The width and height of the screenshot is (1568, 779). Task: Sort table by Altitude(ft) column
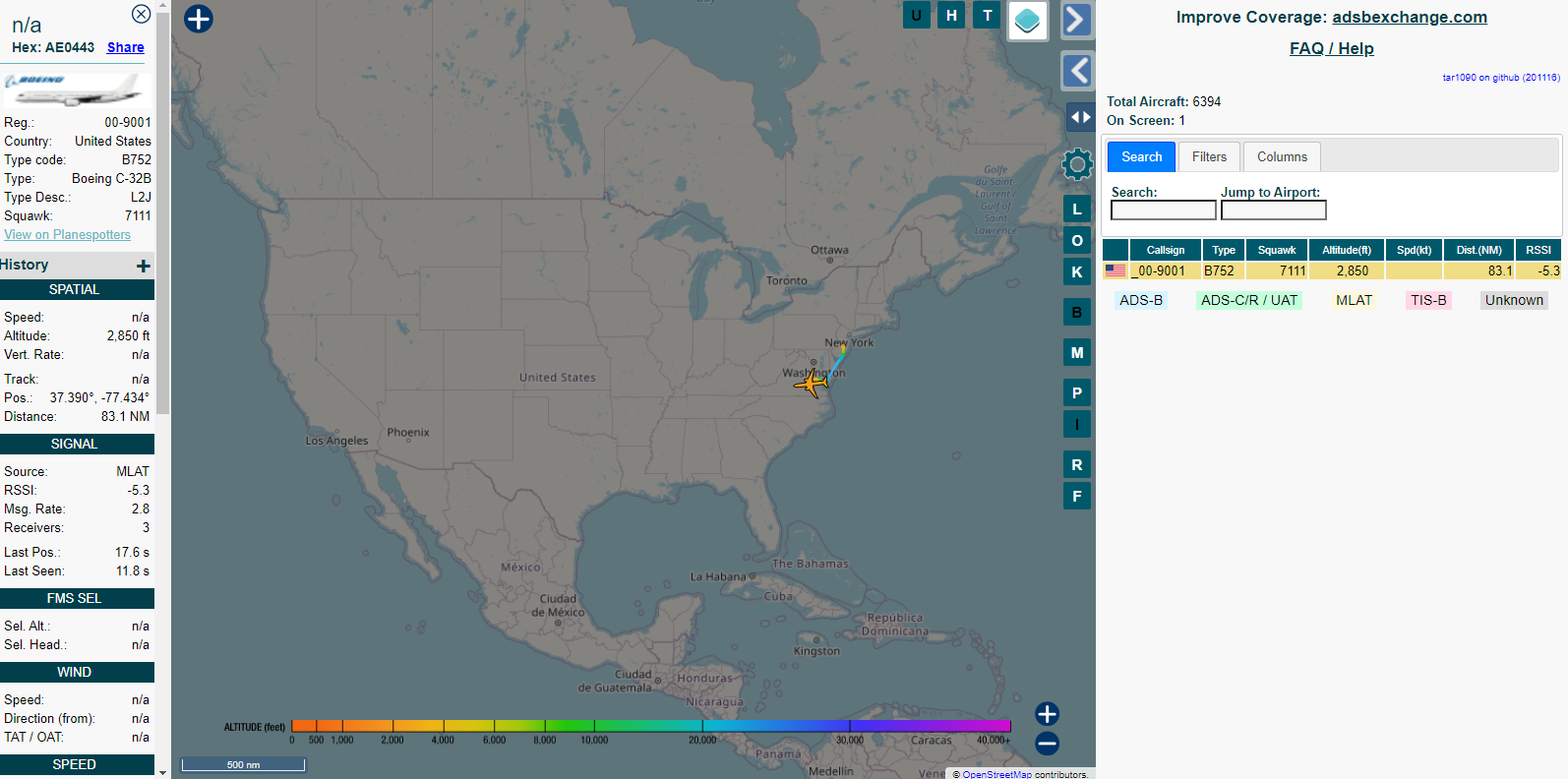[1347, 250]
